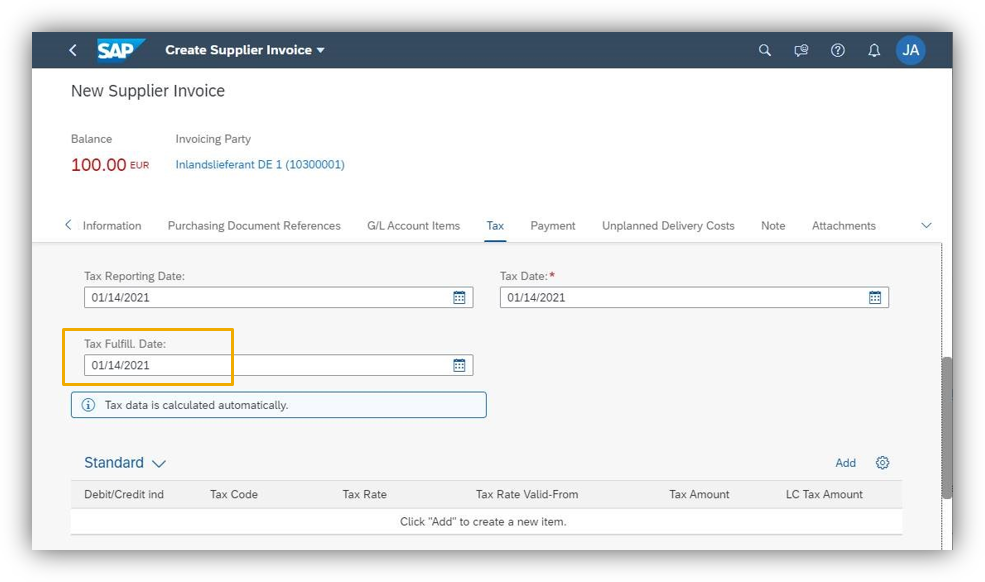The image size is (985, 582).
Task: Expand the Standard view variant dropdown
Action: [x=158, y=464]
